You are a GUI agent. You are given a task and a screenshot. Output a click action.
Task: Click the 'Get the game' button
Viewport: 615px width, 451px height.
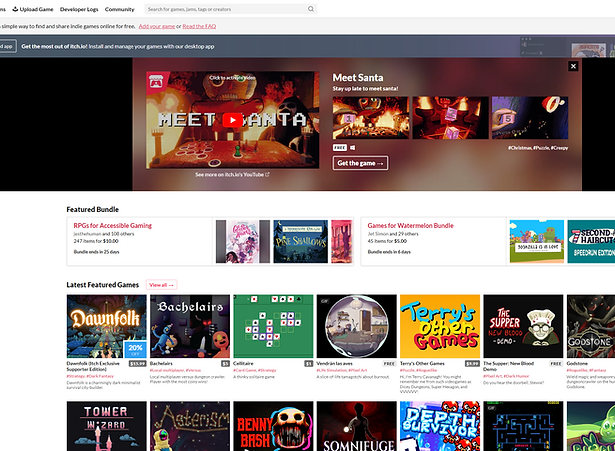tap(360, 163)
